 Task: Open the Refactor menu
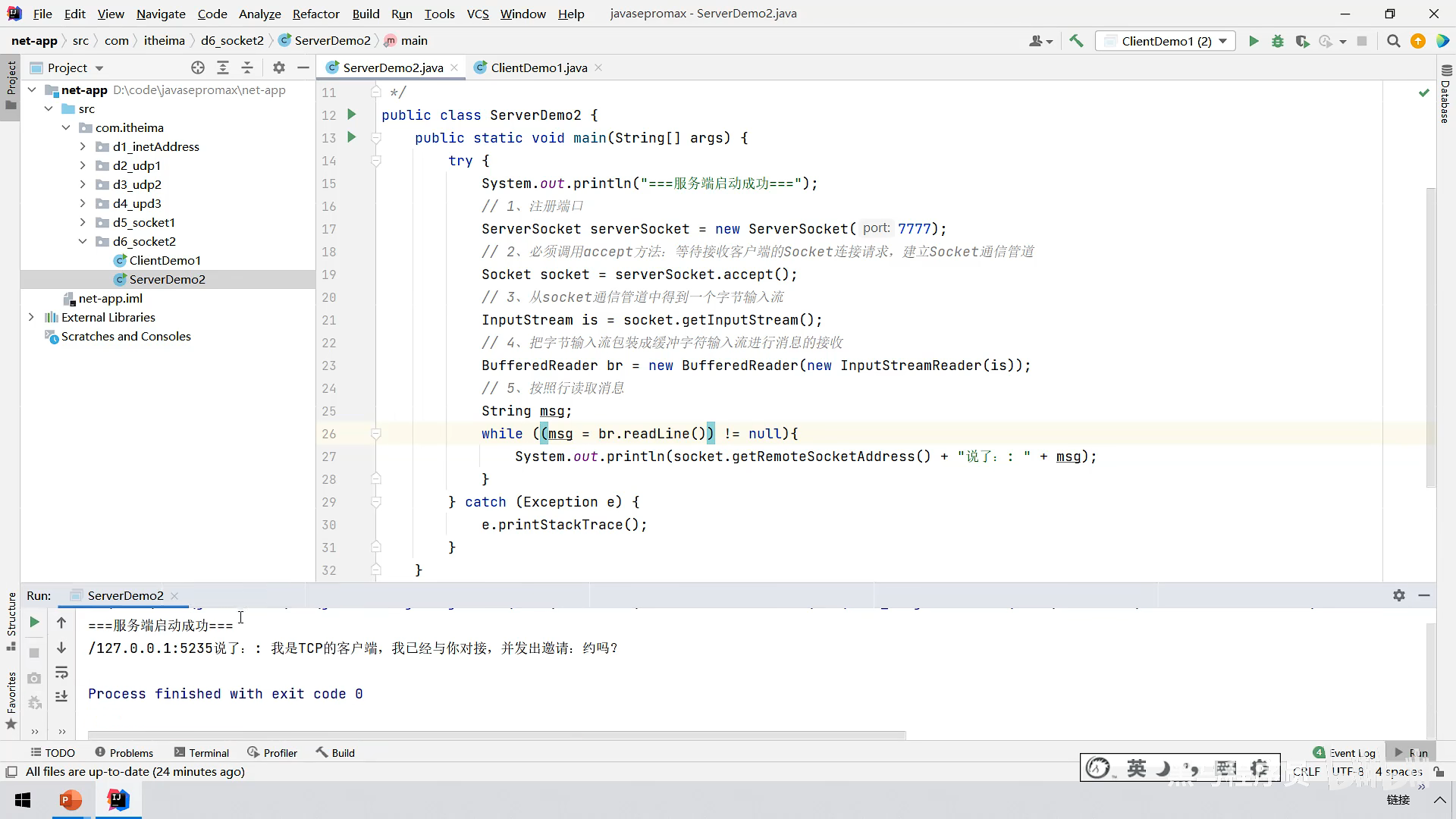315,14
